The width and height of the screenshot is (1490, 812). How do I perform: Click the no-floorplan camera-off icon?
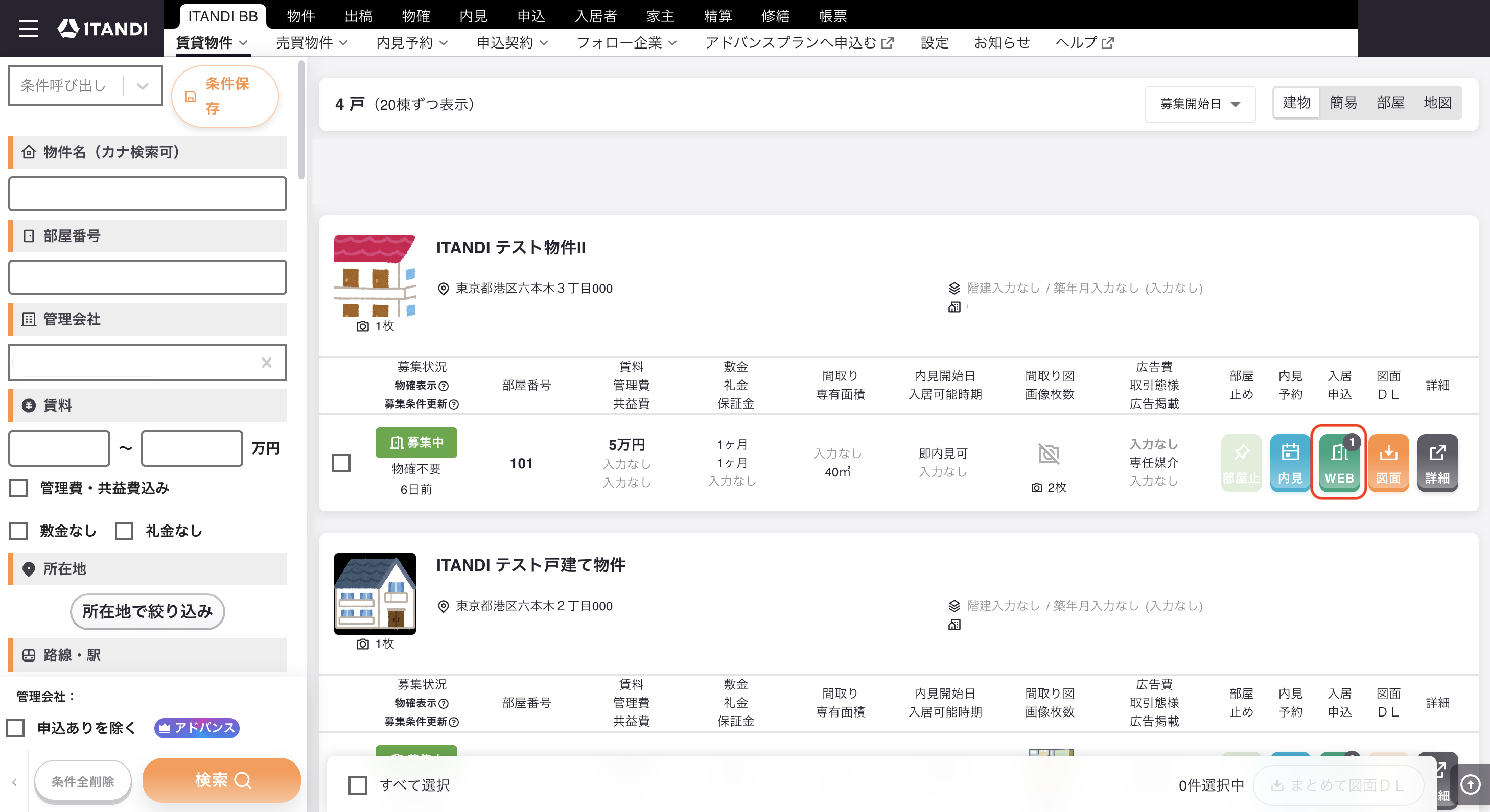pos(1049,453)
